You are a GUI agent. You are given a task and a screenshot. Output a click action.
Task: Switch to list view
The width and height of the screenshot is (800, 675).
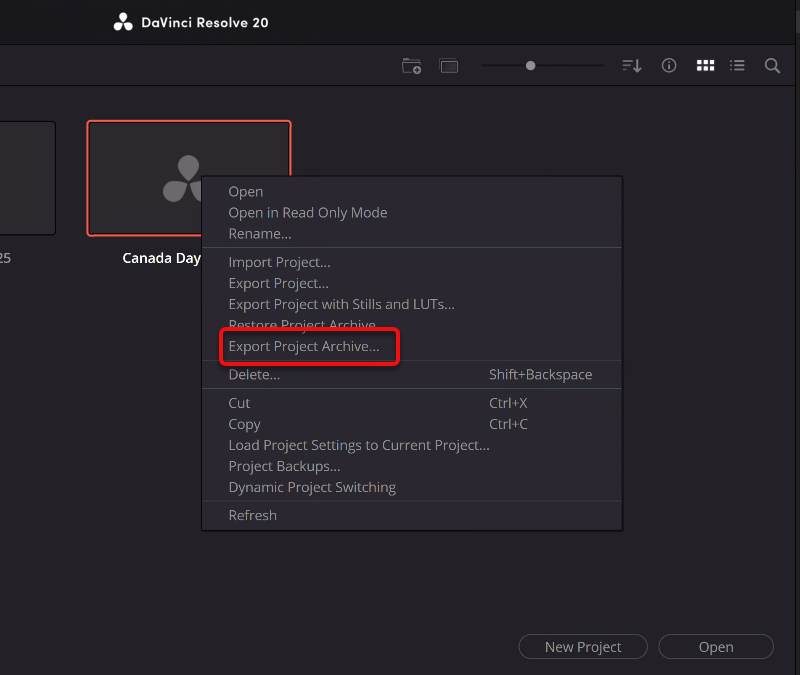point(737,66)
